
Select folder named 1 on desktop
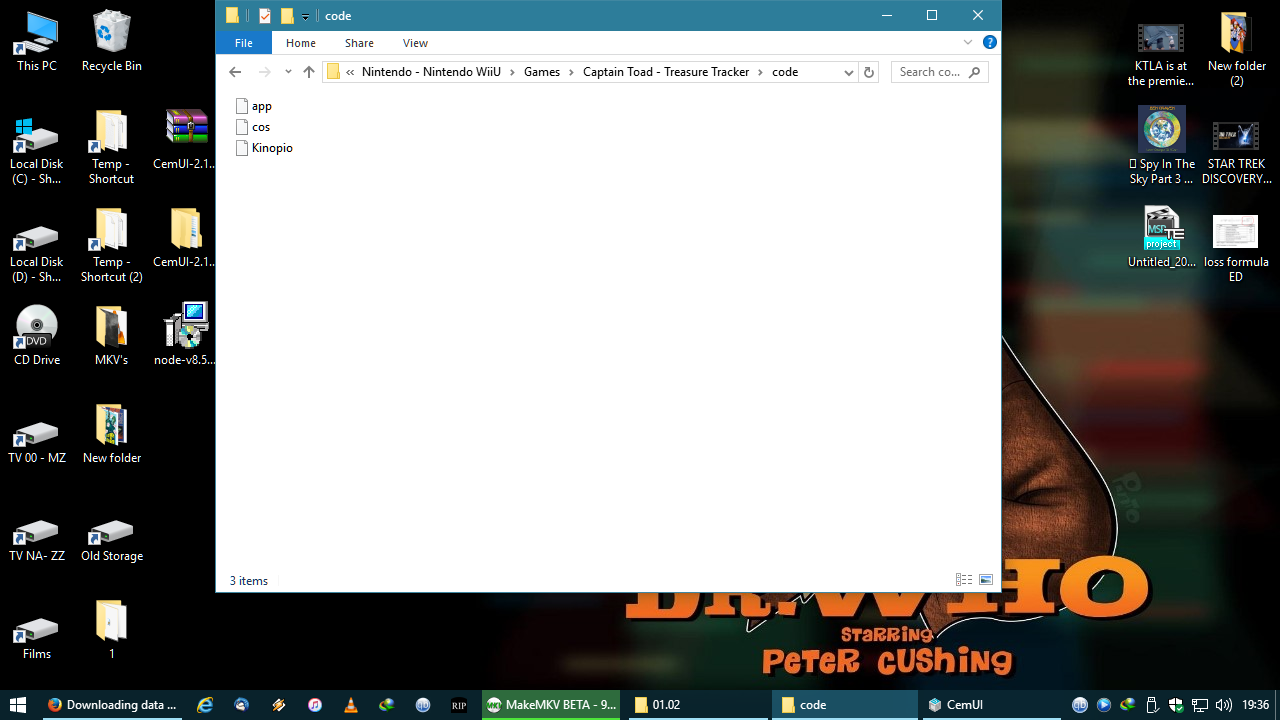[111, 630]
